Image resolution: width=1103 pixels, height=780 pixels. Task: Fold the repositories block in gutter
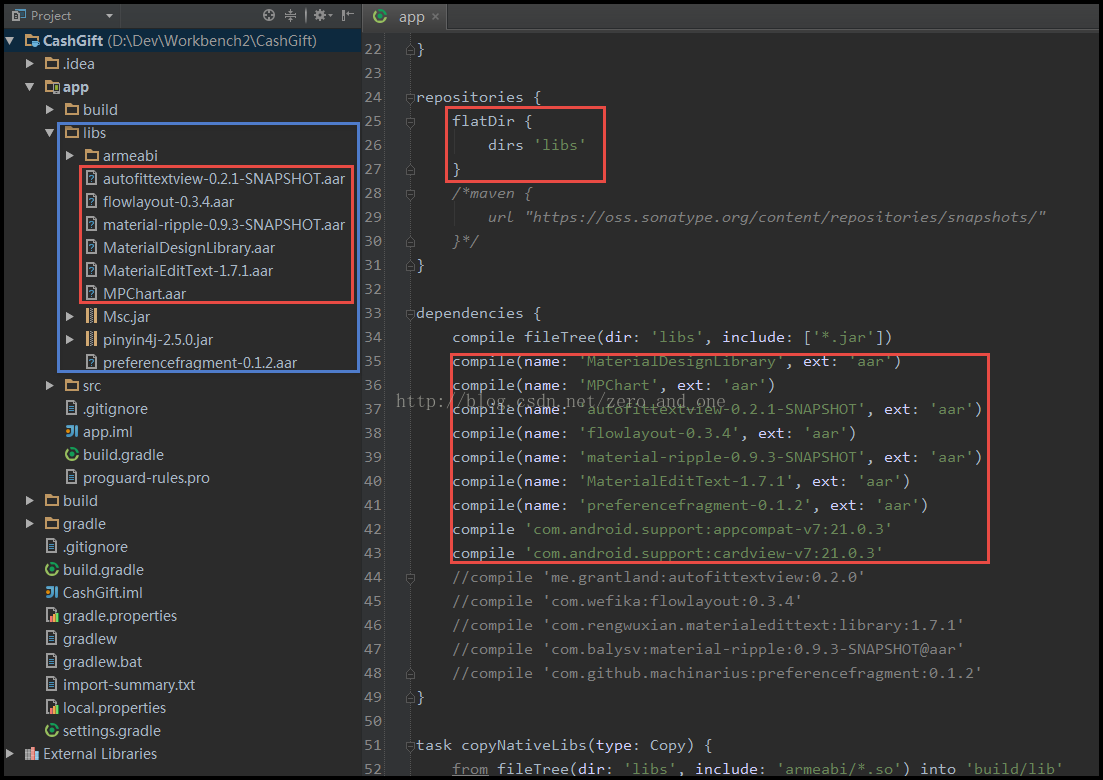pos(410,98)
